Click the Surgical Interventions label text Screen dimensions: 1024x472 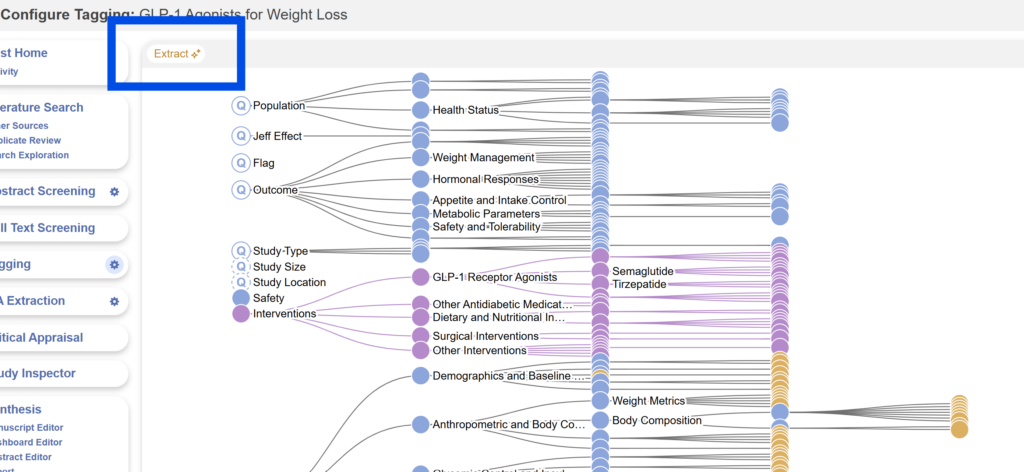485,336
